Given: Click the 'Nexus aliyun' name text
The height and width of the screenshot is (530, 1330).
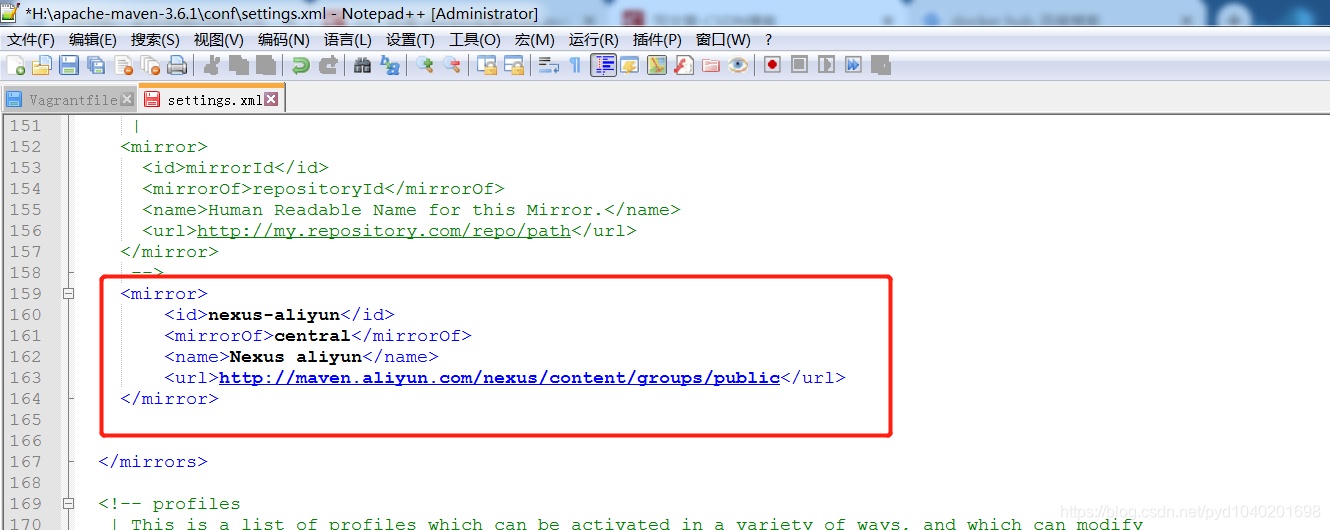Looking at the screenshot, I should (x=296, y=357).
